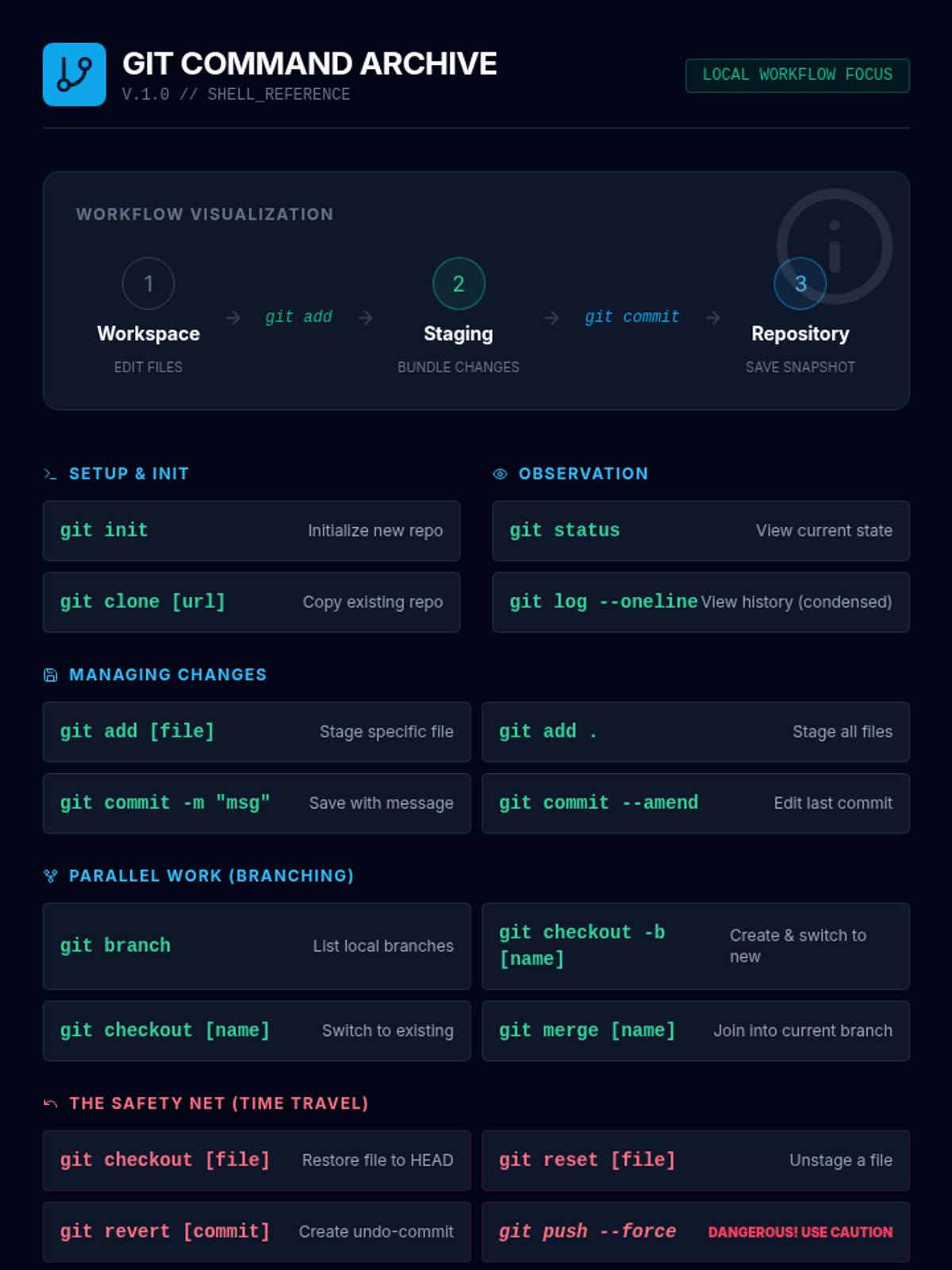Image resolution: width=952 pixels, height=1270 pixels.
Task: Click the git merge [name] card
Action: click(x=695, y=1030)
